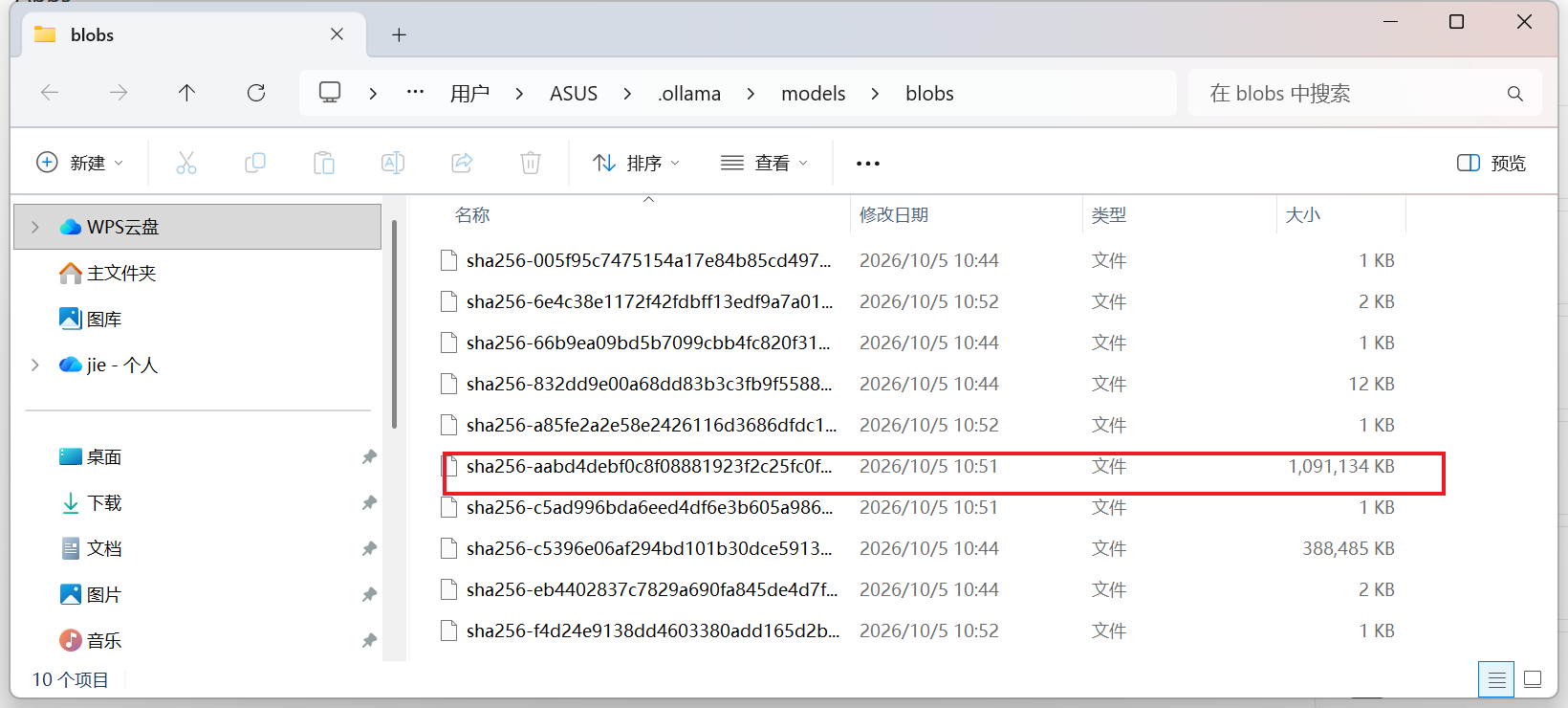
Task: Switch to details view layout icon
Action: (x=1496, y=679)
